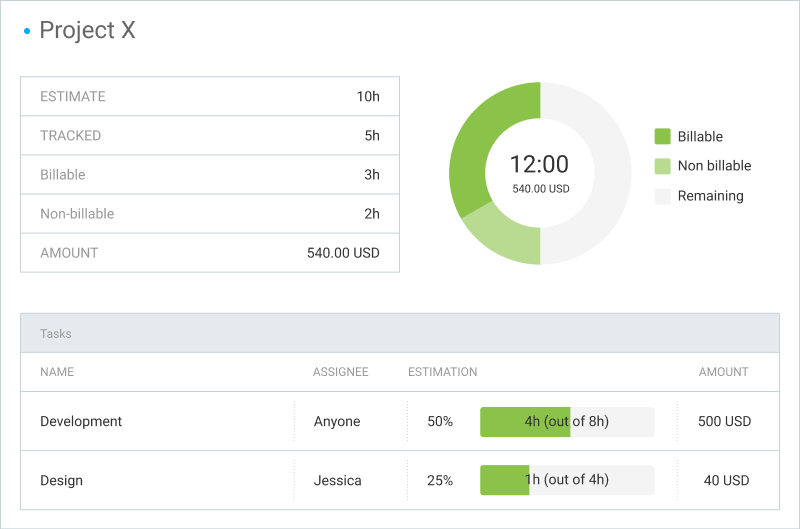Click the Project X title
800x529 pixels.
[x=87, y=30]
